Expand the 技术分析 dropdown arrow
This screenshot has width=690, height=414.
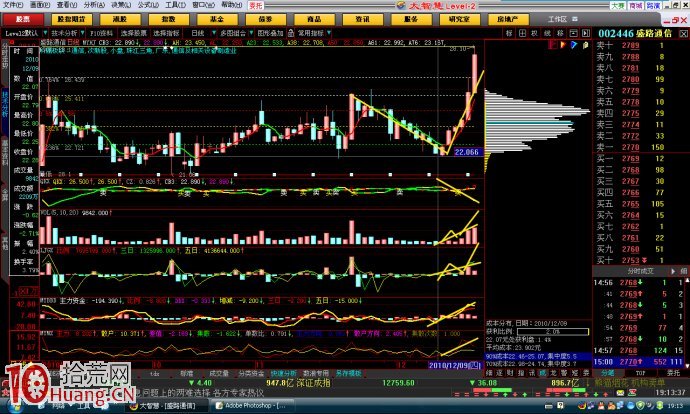click(x=82, y=33)
